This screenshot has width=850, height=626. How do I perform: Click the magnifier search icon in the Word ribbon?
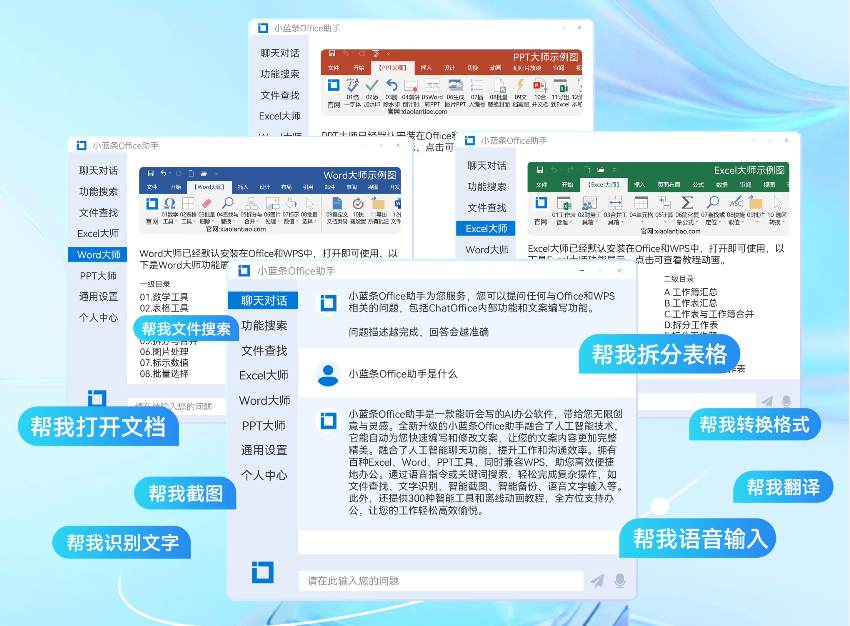[x=227, y=205]
